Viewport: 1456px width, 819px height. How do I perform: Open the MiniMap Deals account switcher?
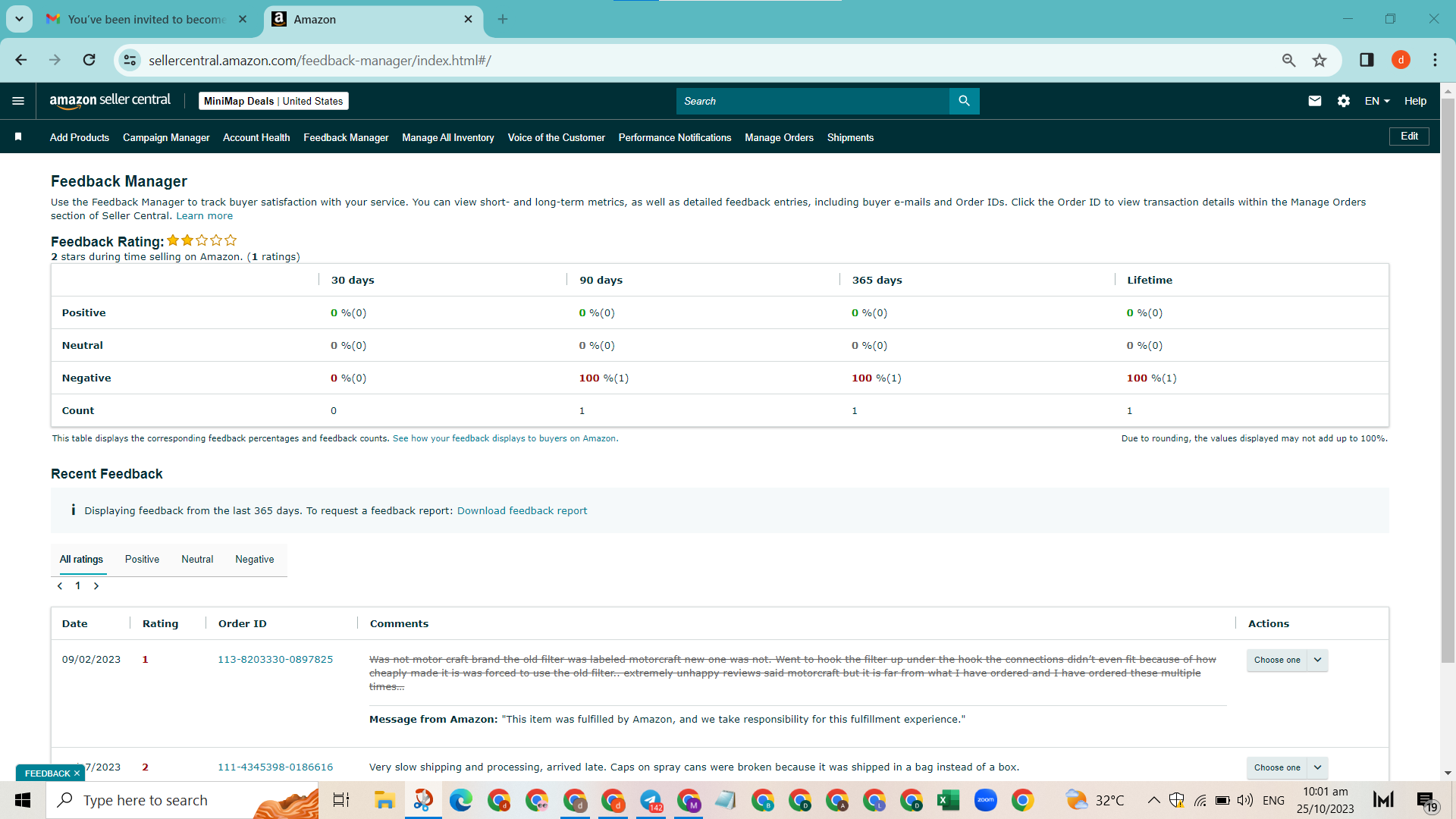[274, 101]
